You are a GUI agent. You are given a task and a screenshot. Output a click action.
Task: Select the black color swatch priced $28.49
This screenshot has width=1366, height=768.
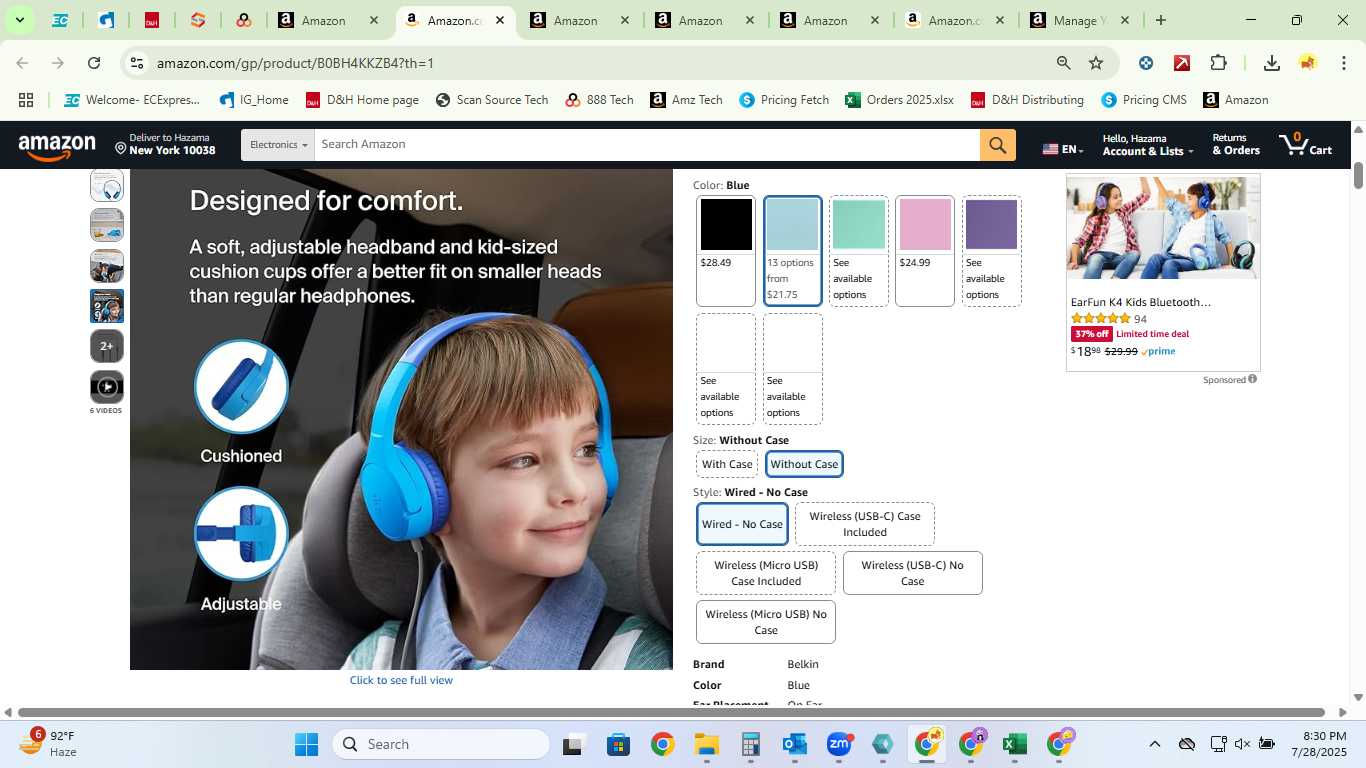click(x=726, y=251)
